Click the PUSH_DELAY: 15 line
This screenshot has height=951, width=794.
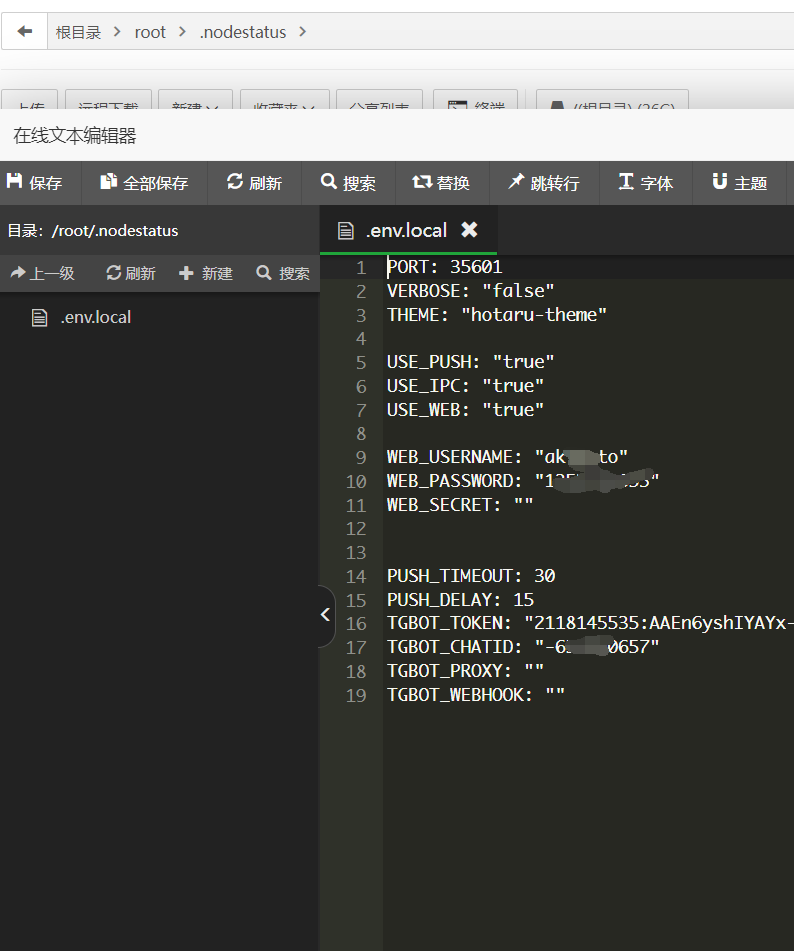pos(460,600)
